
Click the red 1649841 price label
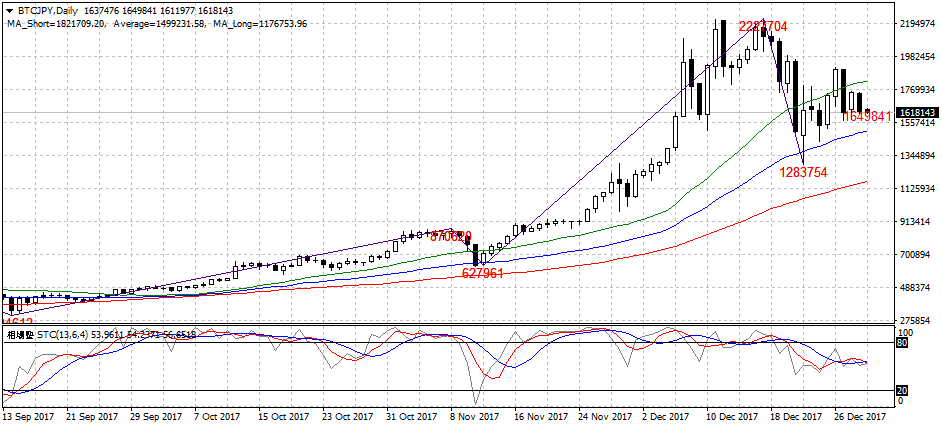coord(866,117)
